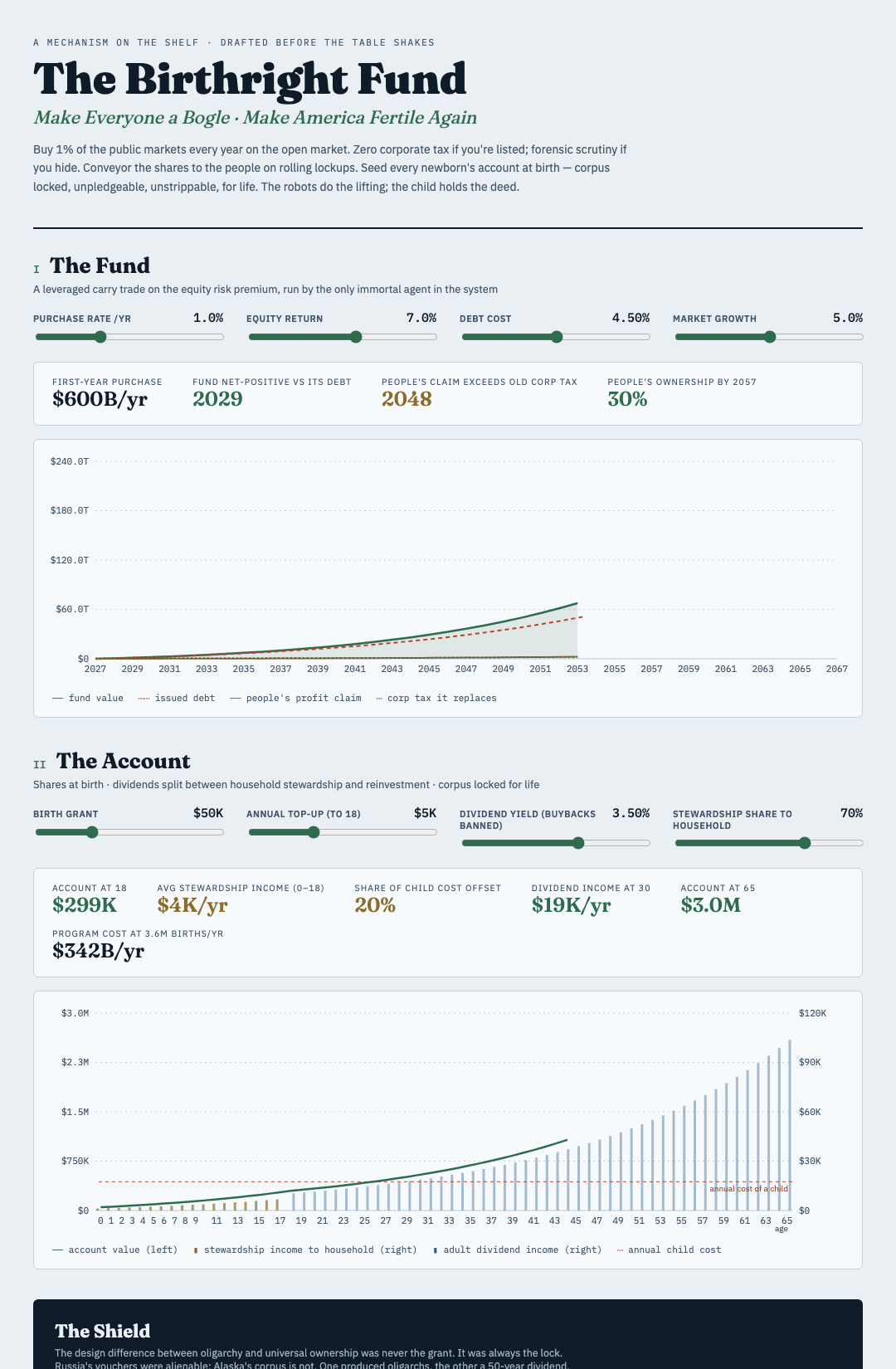Click the $240.0T axis label

pos(70,461)
